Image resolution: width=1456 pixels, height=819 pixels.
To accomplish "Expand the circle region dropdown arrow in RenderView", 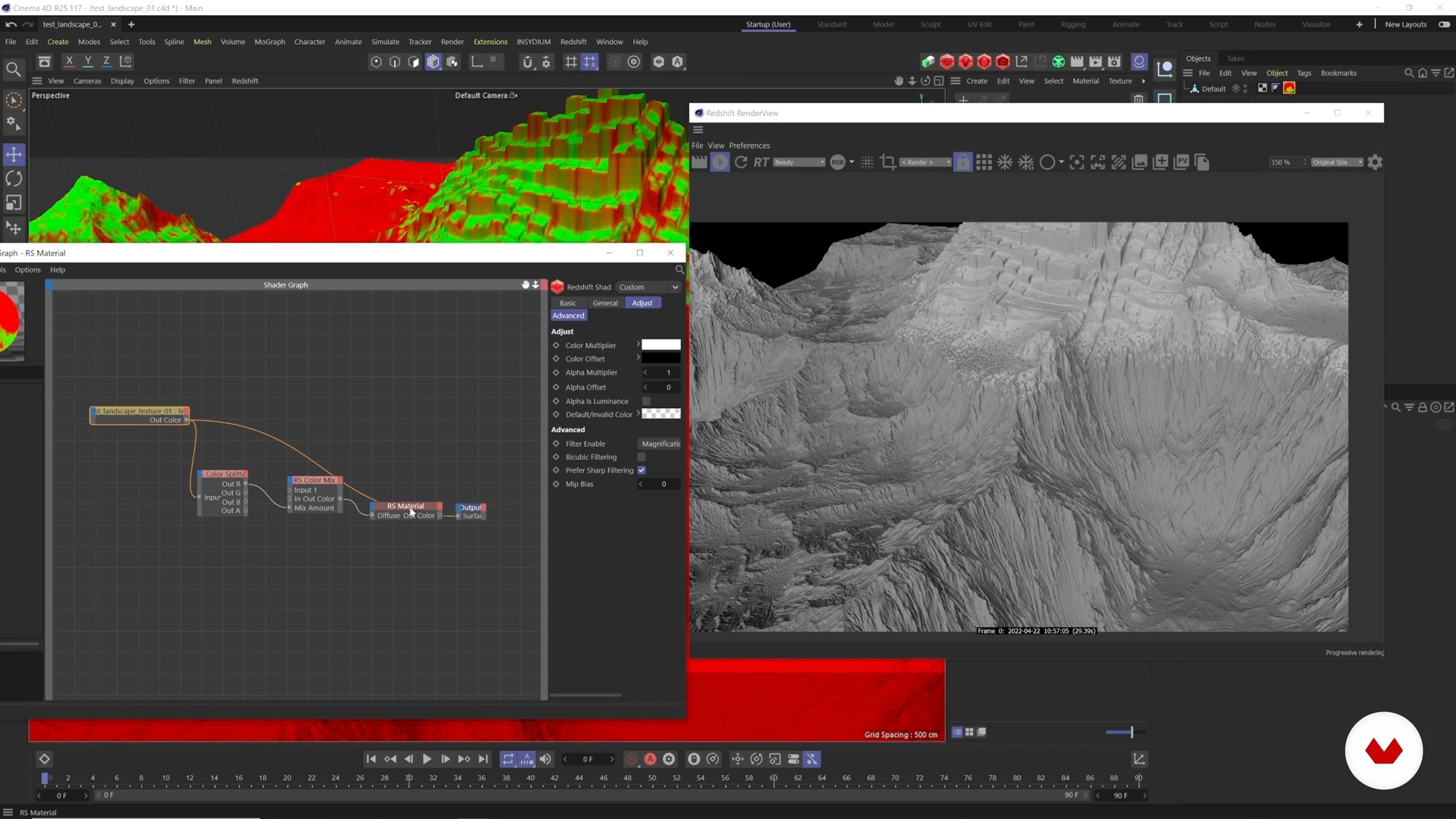I will tap(1061, 162).
